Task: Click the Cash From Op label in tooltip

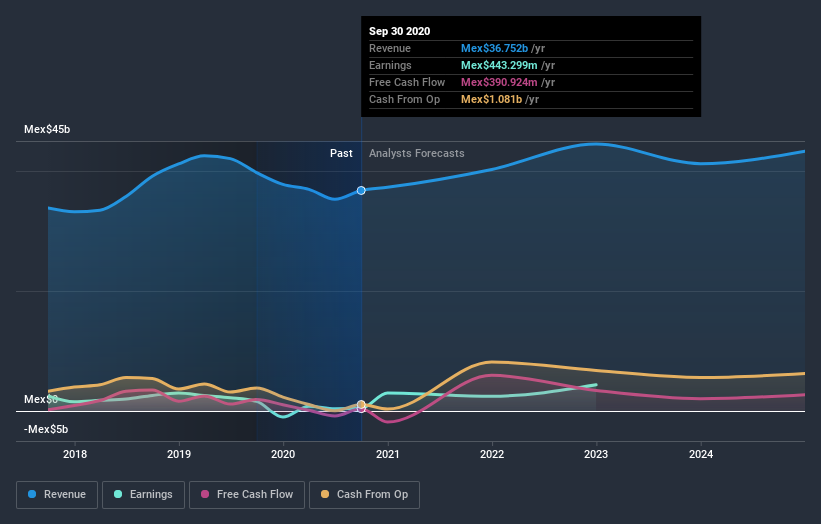Action: click(x=404, y=99)
